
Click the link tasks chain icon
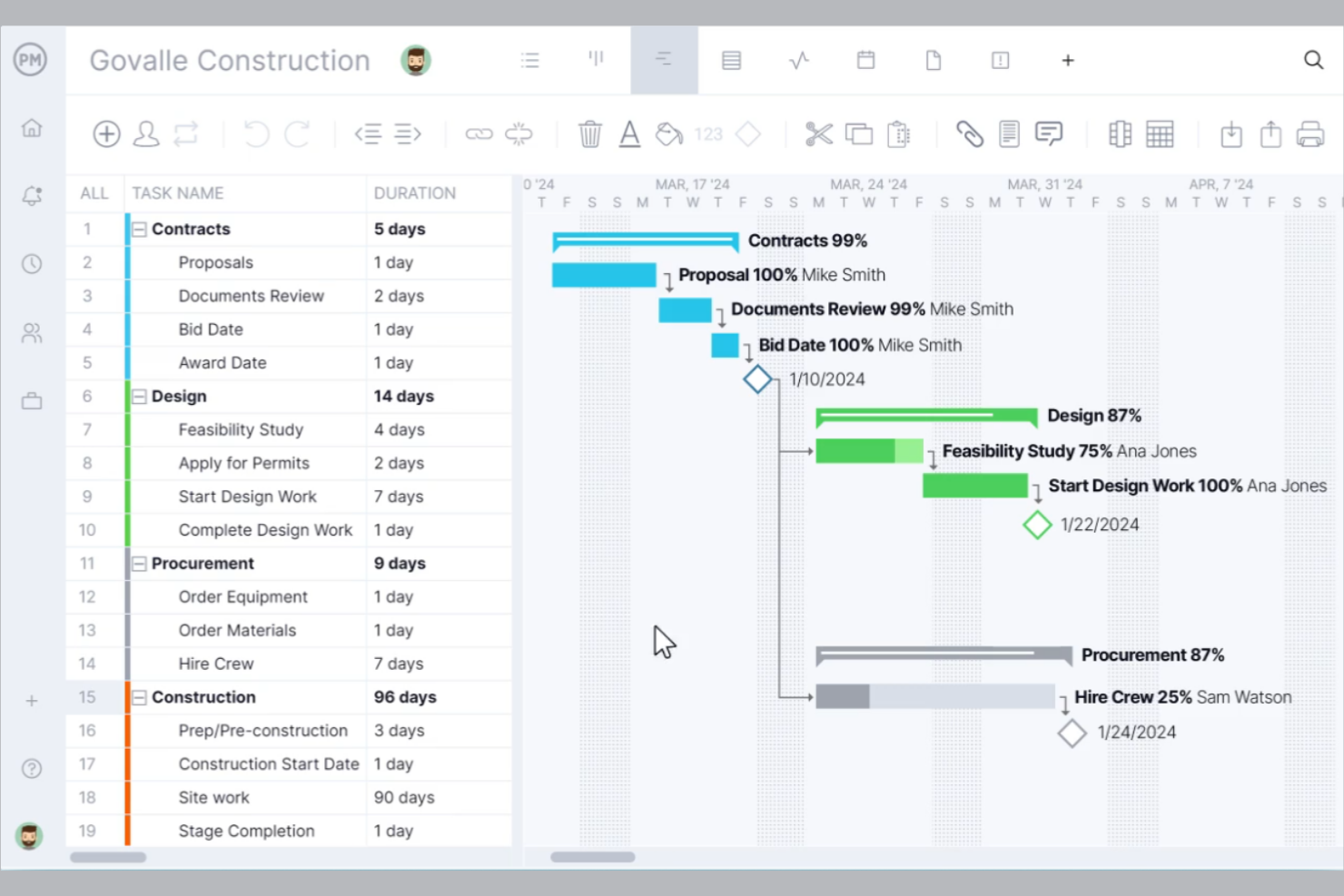pyautogui.click(x=479, y=134)
